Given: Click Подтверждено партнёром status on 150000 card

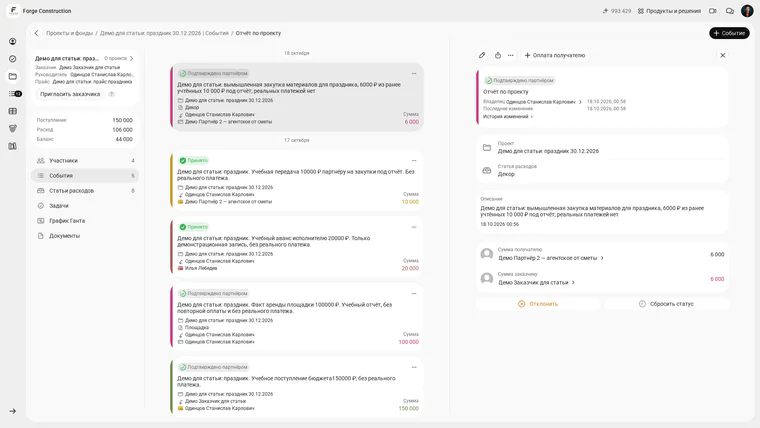Looking at the screenshot, I should (x=213, y=367).
